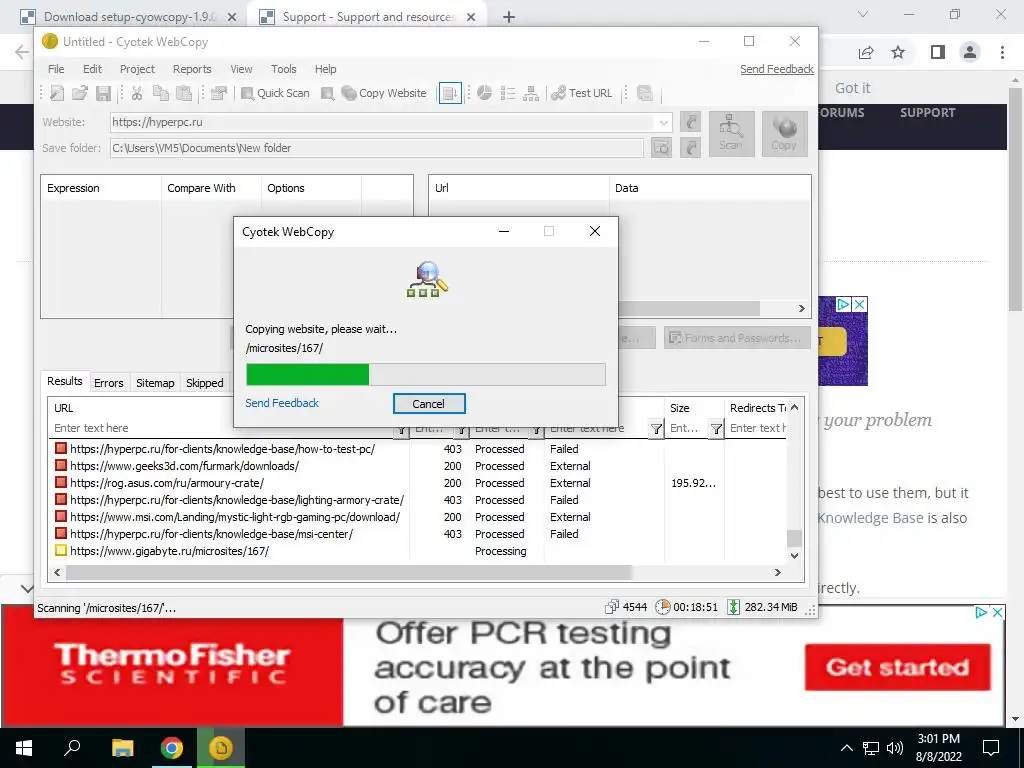Image resolution: width=1024 pixels, height=768 pixels.
Task: Click the sitemap diagram toolbar icon
Action: 531,93
